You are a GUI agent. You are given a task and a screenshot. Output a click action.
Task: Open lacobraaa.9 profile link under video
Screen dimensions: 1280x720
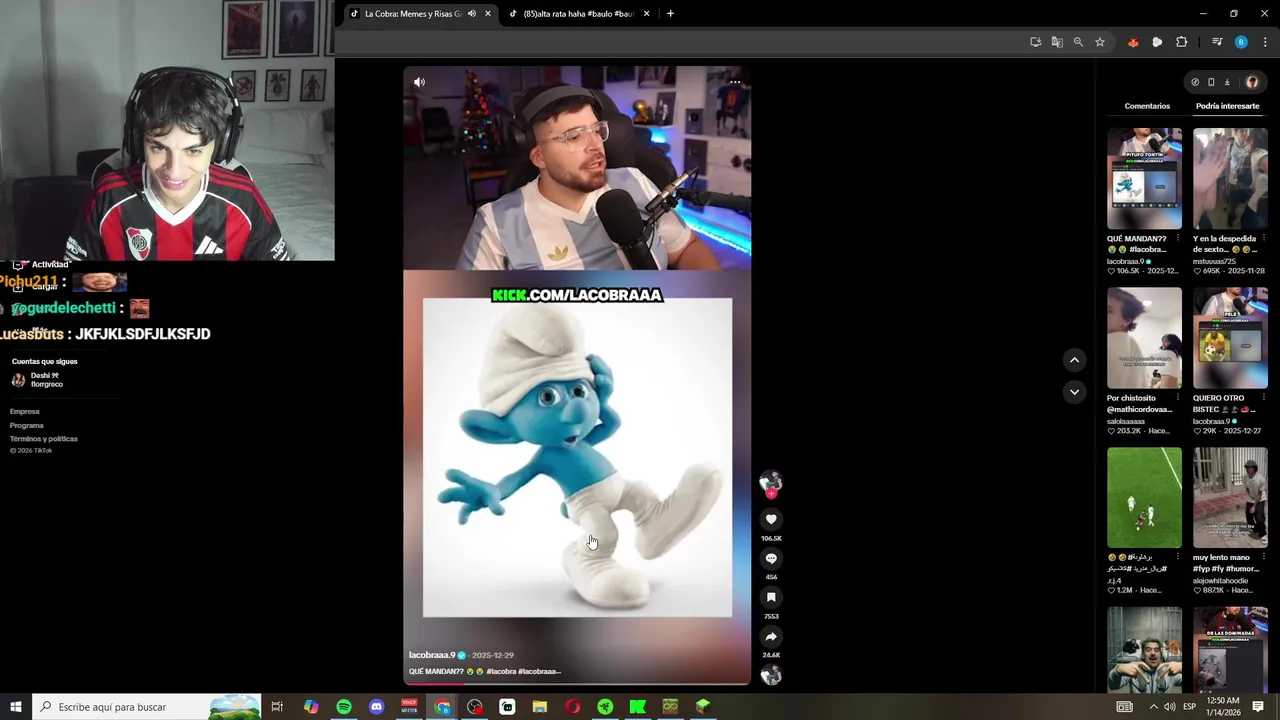click(x=432, y=655)
